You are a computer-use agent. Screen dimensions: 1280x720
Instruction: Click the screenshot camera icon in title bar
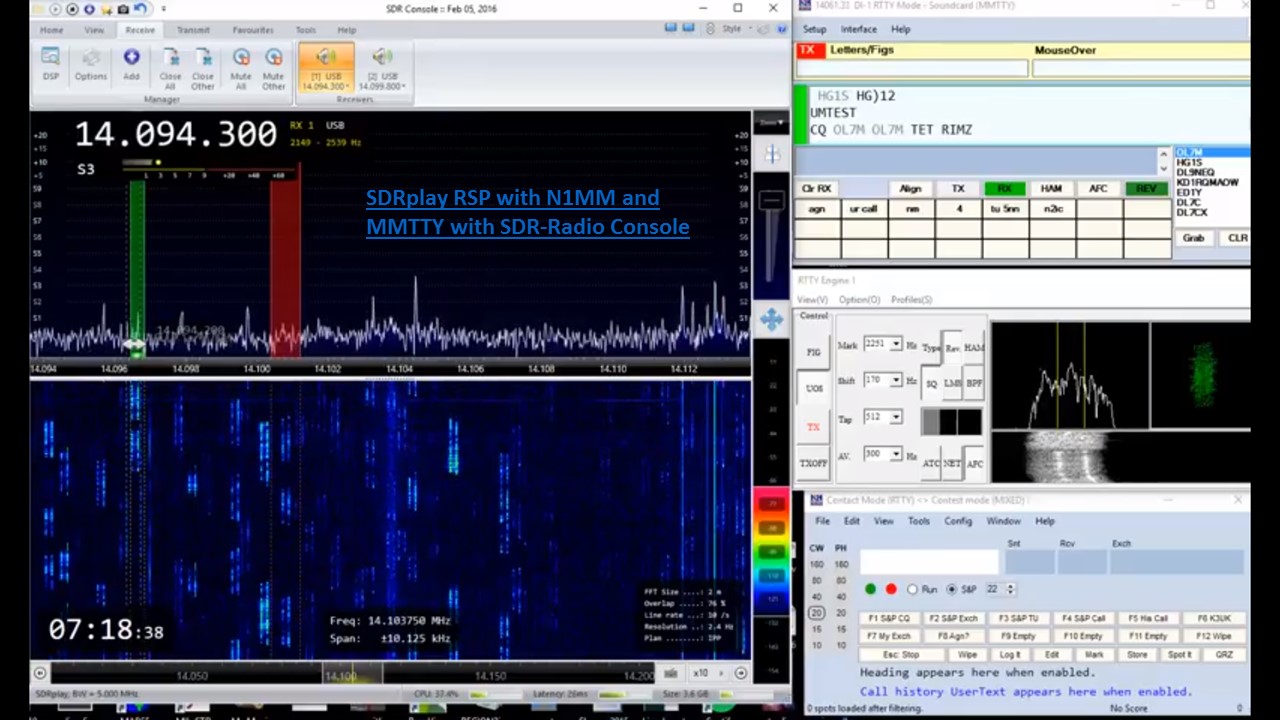(x=124, y=9)
